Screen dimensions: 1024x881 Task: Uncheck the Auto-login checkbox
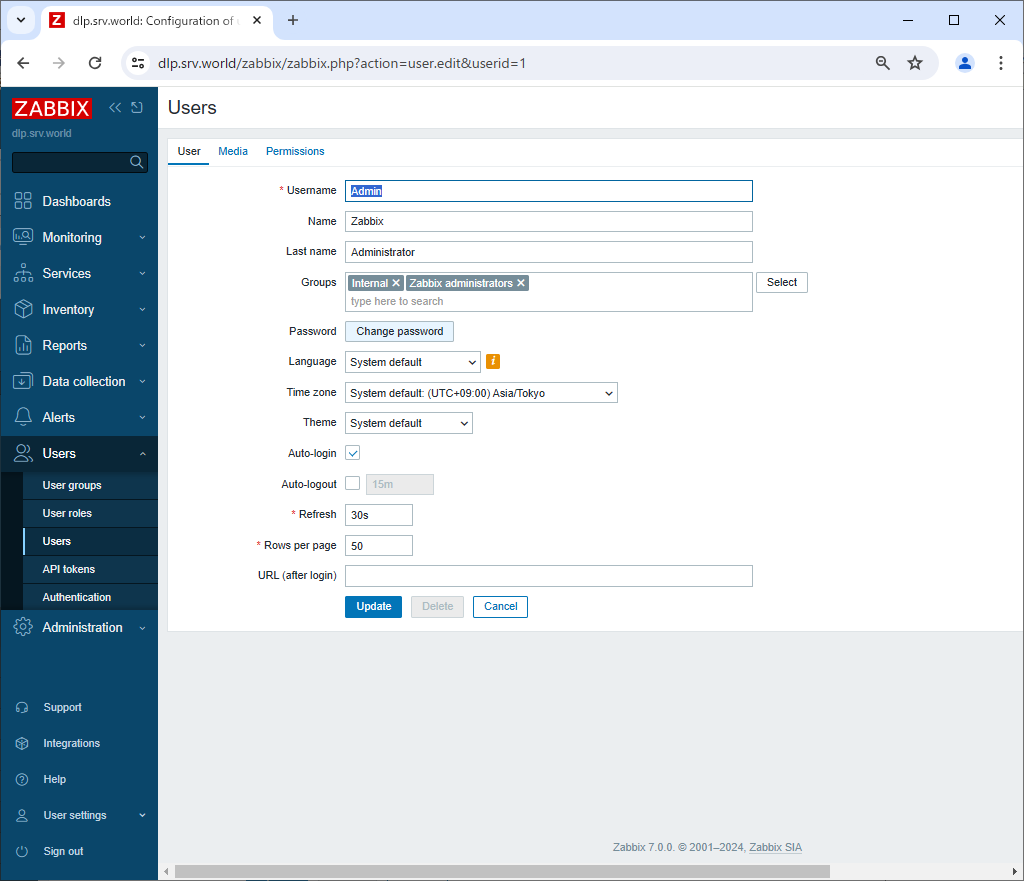click(x=352, y=453)
